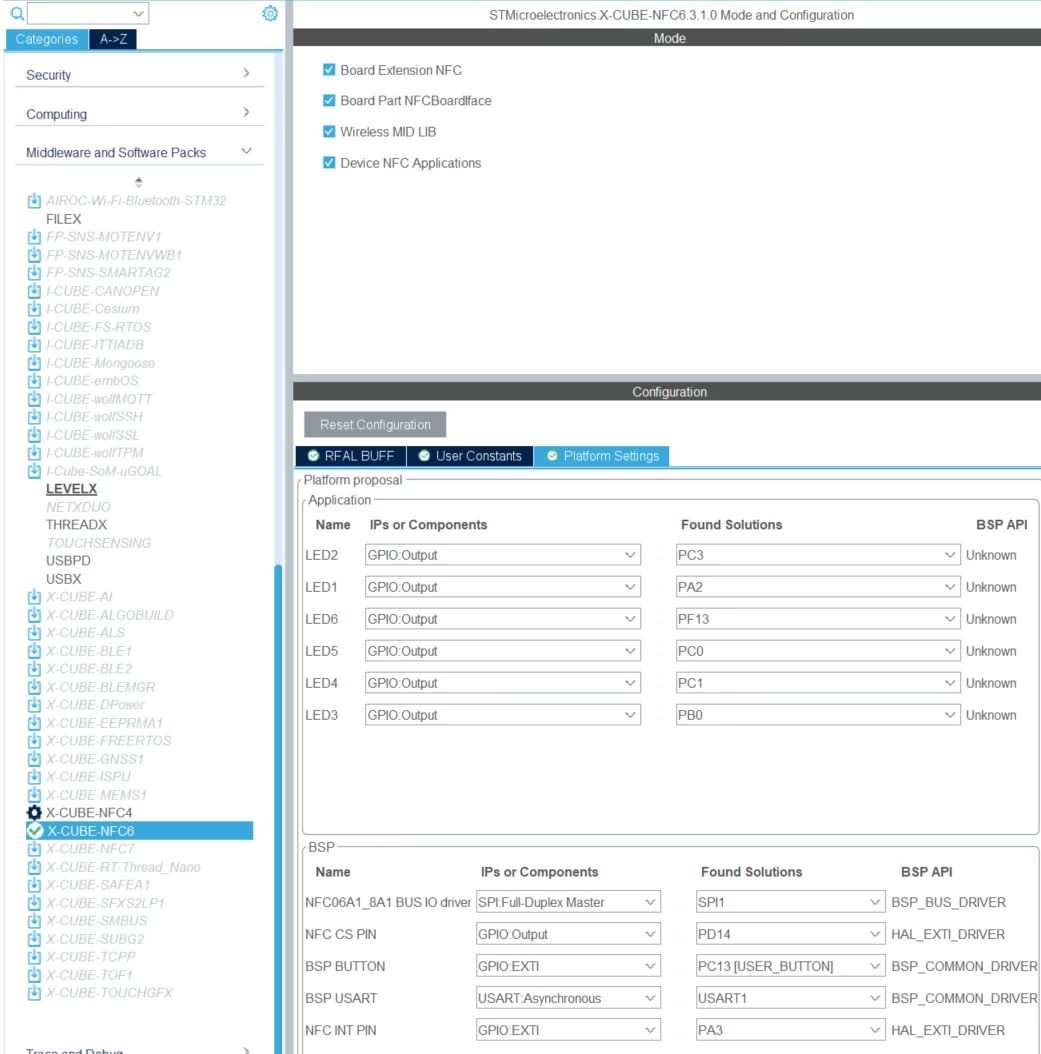The image size is (1041, 1054).
Task: Toggle the Device NFC Applications checkbox
Action: [329, 163]
